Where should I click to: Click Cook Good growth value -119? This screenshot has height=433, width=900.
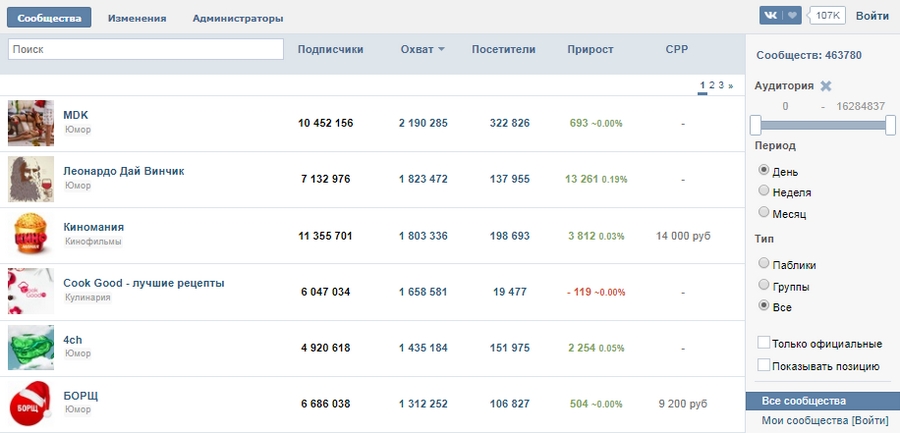579,292
